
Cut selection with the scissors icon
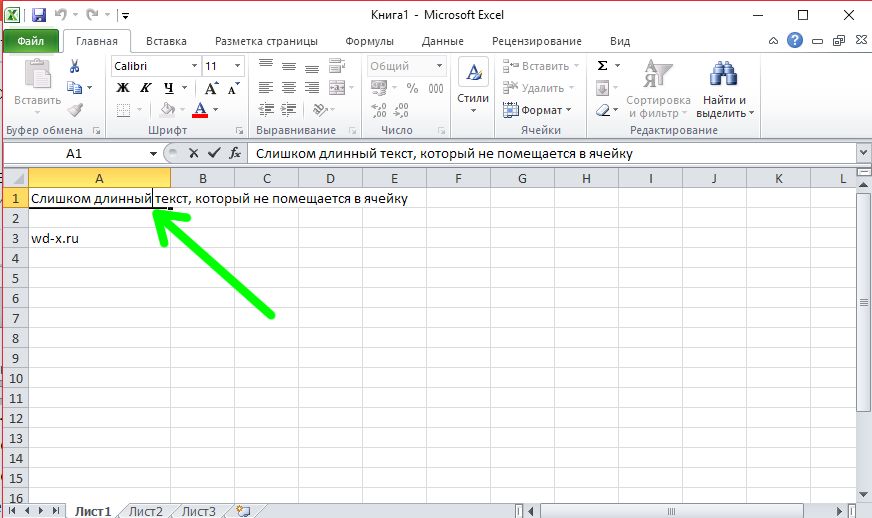[x=74, y=66]
